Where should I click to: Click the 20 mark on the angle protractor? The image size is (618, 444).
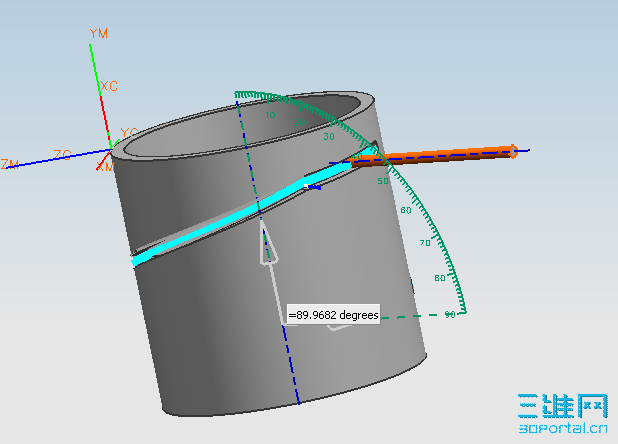point(300,123)
